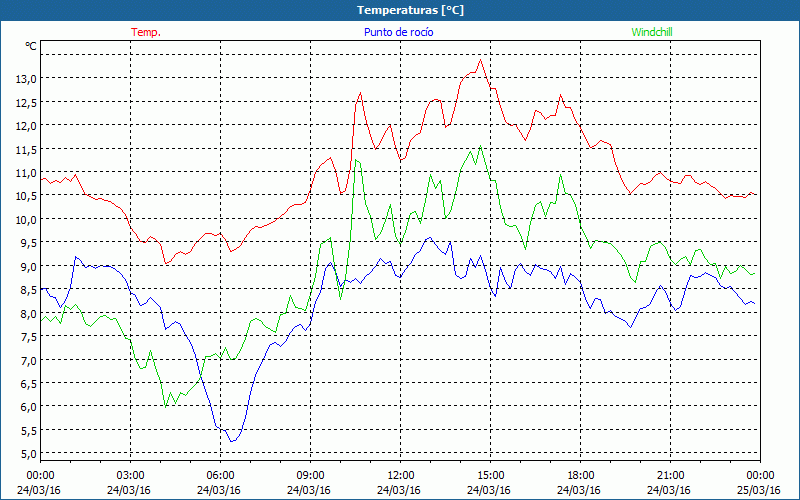The width and height of the screenshot is (800, 500).
Task: Click the 8,5 y-axis value
Action: click(30, 290)
